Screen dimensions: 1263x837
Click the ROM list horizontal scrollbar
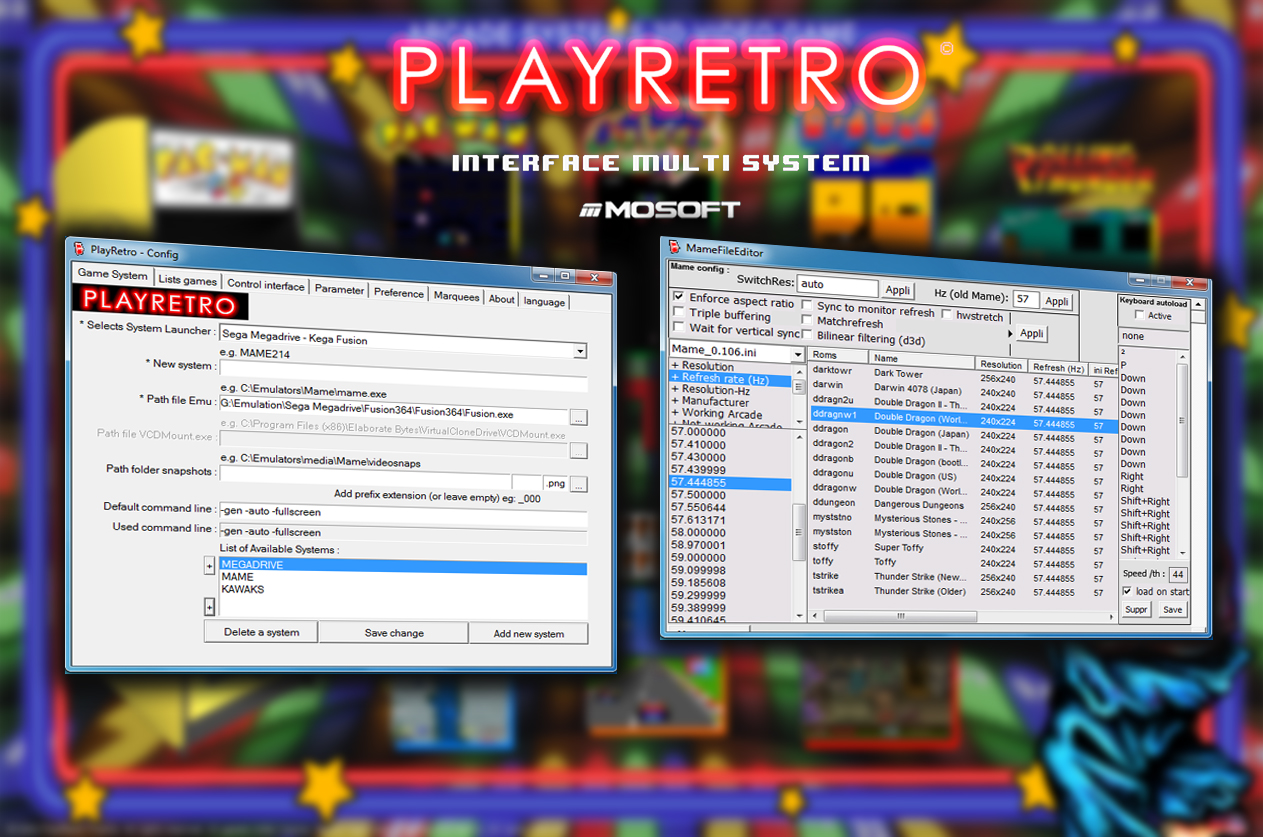tap(900, 616)
